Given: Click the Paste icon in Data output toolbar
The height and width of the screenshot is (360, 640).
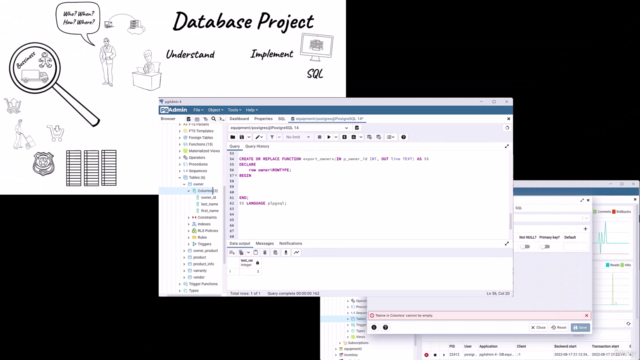Looking at the screenshot, I should 256,253.
